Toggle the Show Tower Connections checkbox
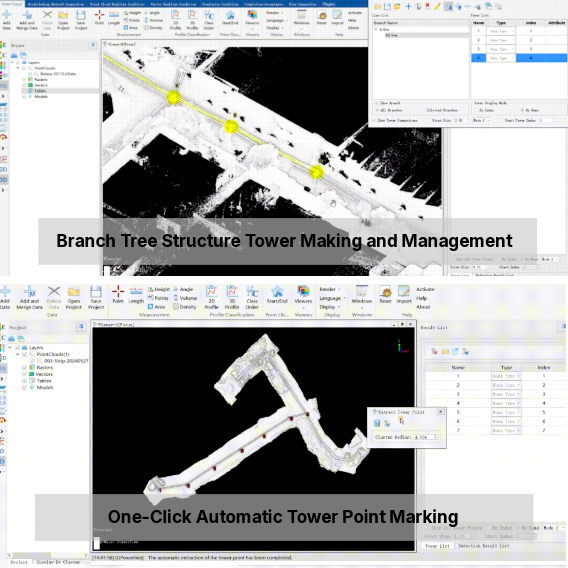The height and width of the screenshot is (568, 568). coord(374,120)
